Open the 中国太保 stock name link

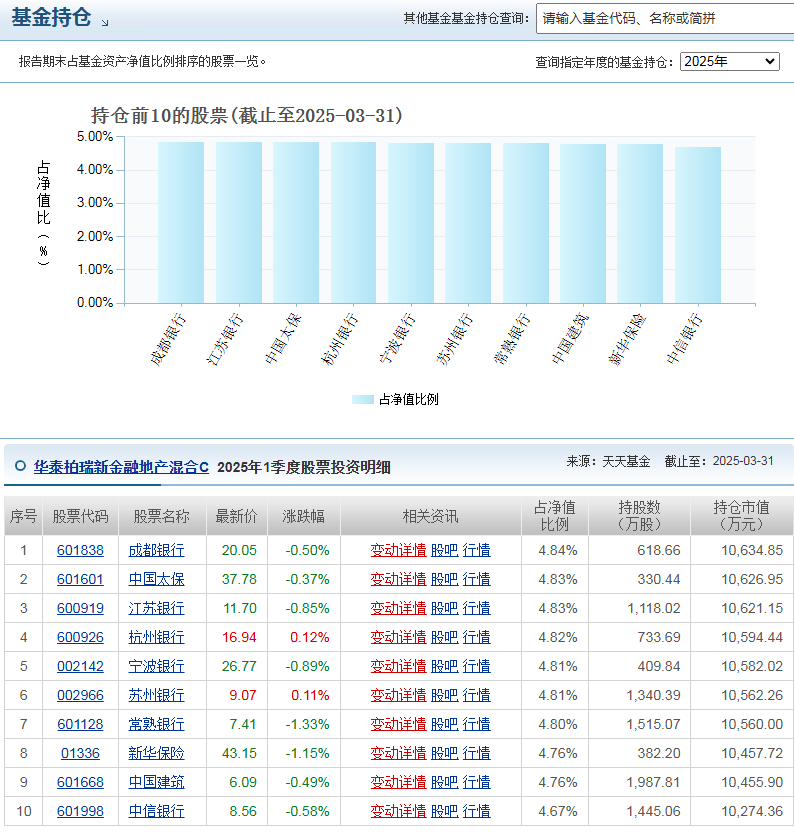tap(157, 579)
